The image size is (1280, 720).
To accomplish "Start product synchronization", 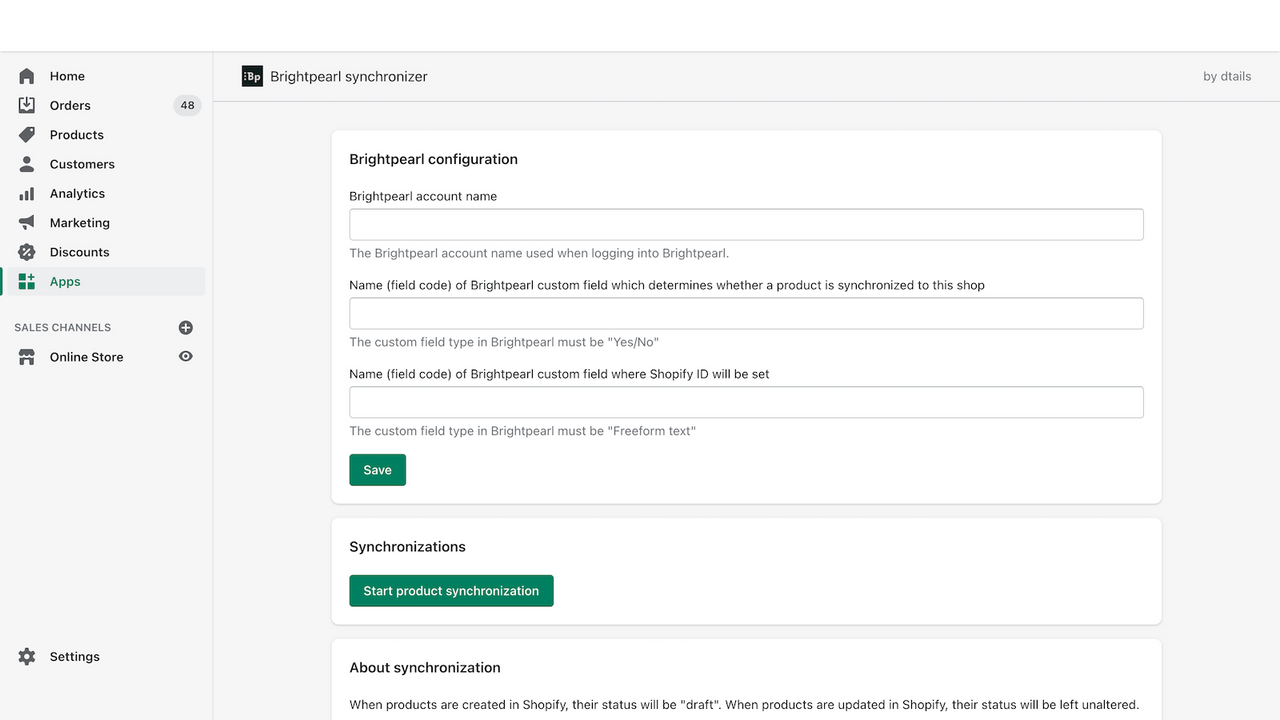I will click(x=451, y=591).
